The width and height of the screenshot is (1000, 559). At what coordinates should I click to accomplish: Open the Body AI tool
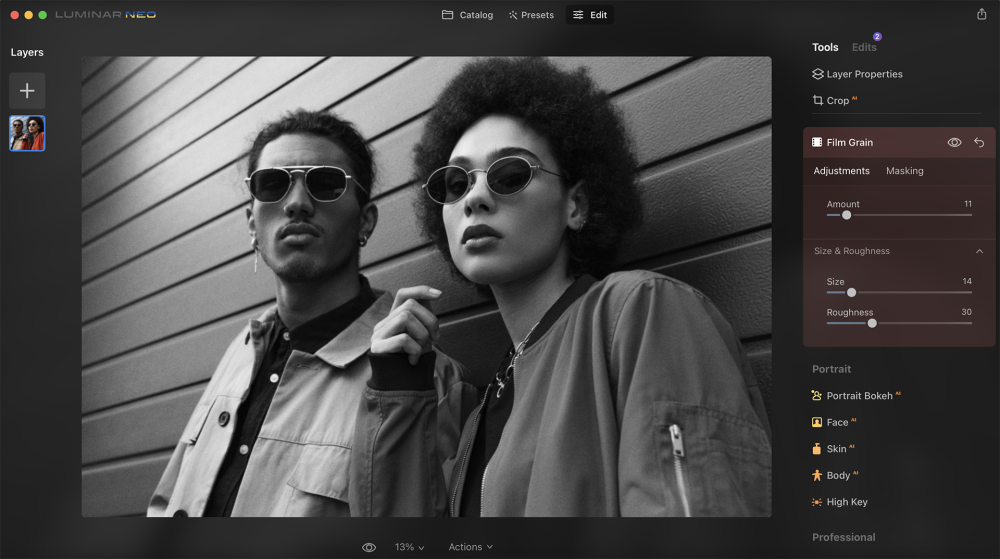835,476
